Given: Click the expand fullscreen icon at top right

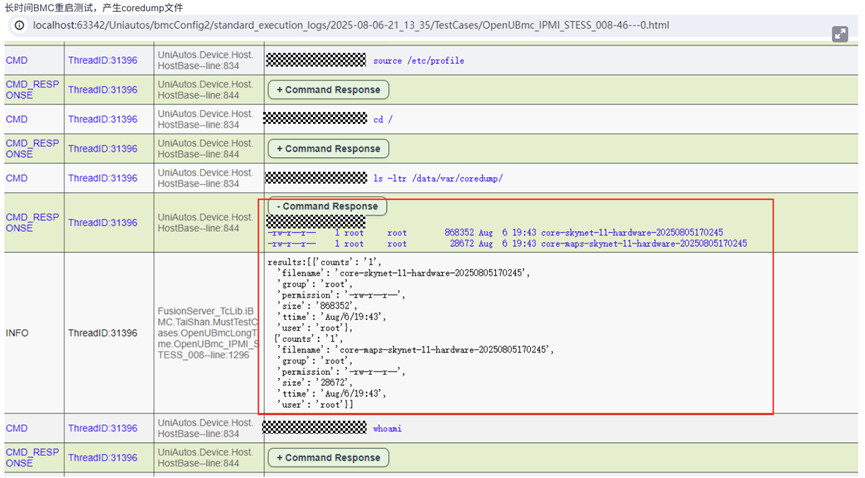Looking at the screenshot, I should click(840, 34).
